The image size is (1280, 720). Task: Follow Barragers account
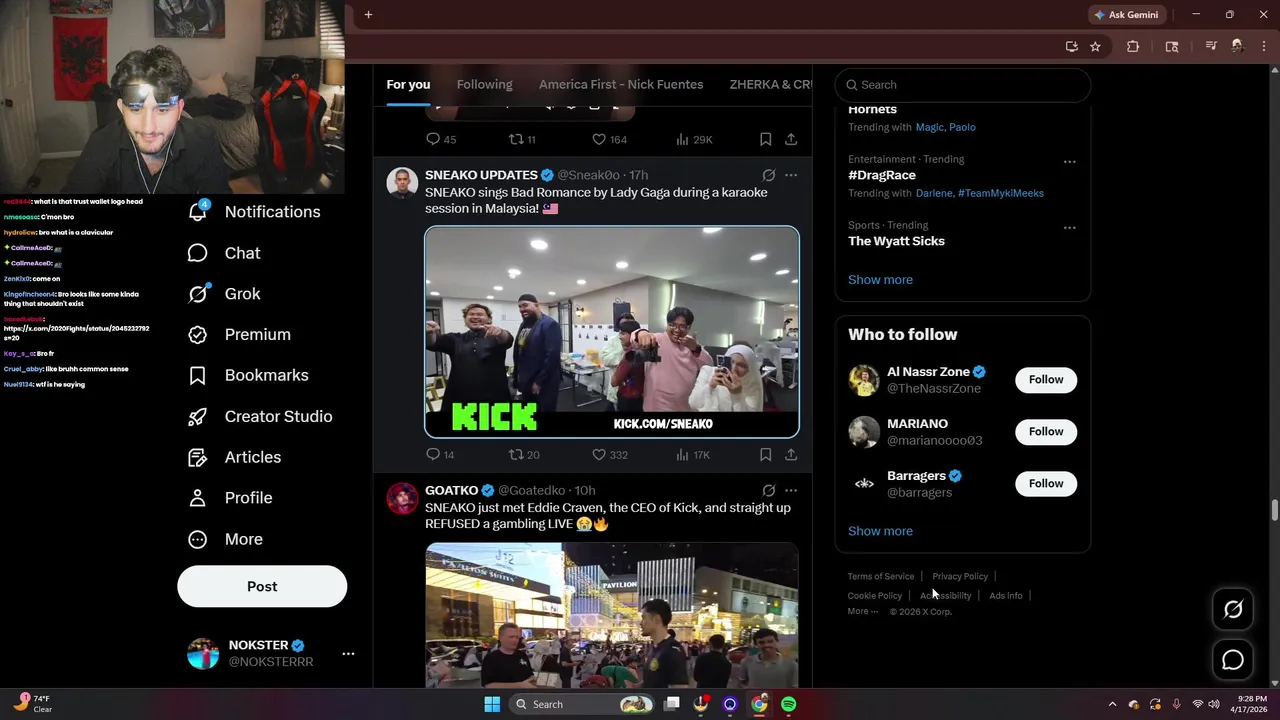click(1046, 483)
